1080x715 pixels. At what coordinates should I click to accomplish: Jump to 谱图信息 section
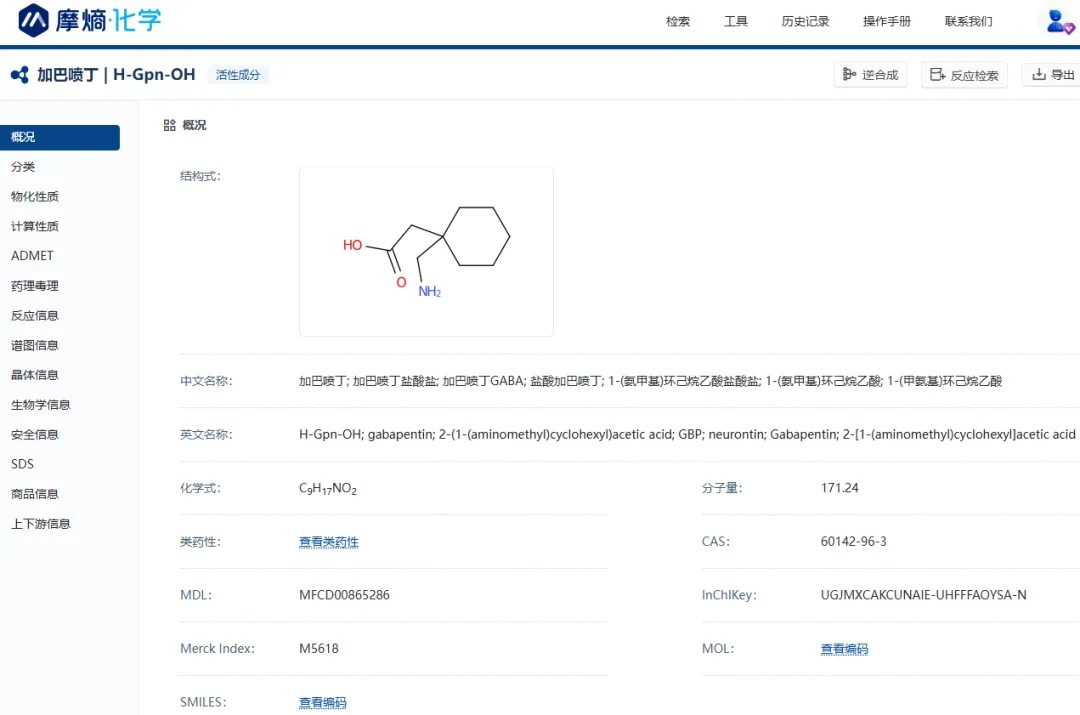[35, 345]
